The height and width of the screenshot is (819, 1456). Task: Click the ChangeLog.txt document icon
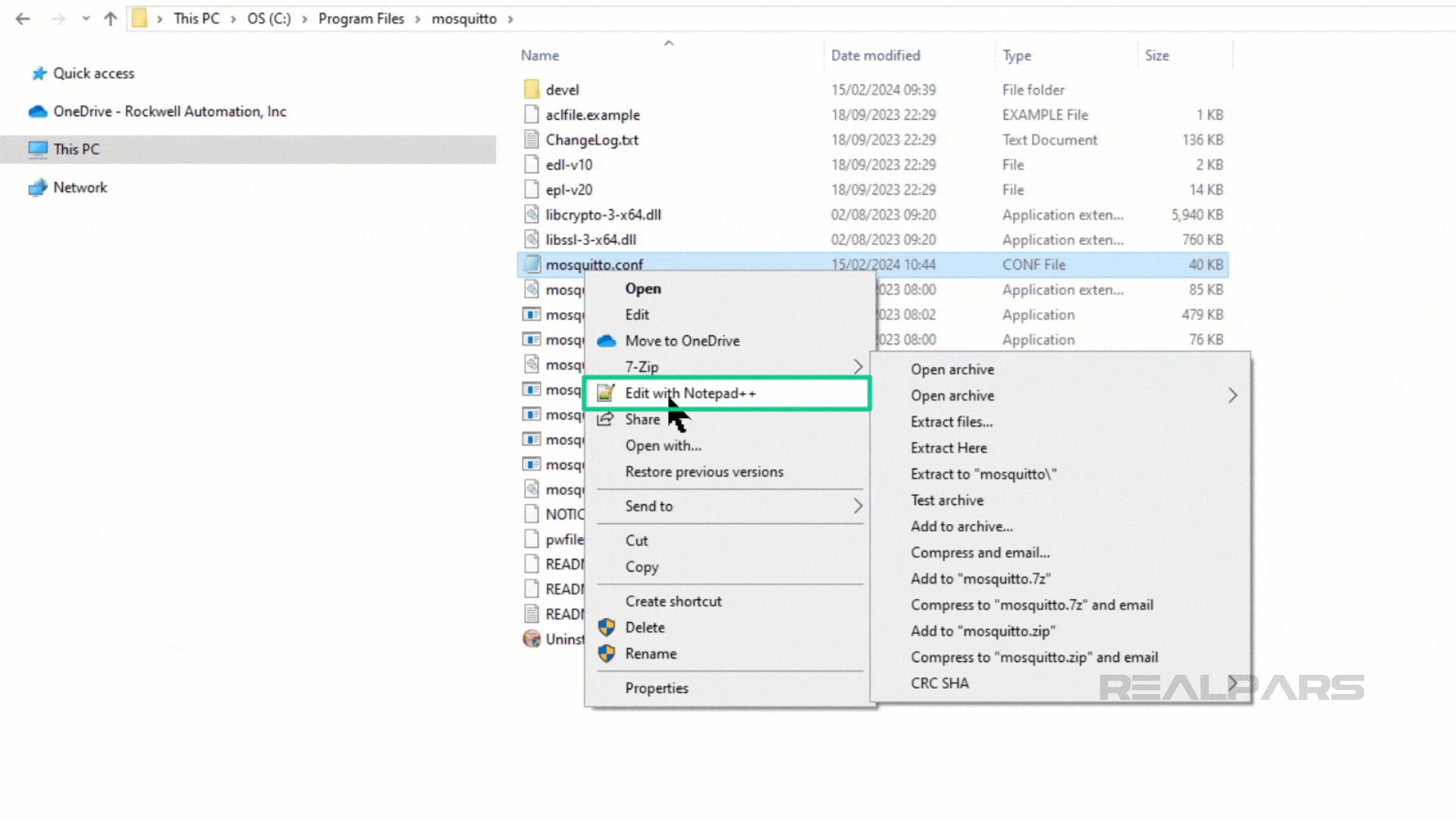click(x=532, y=140)
